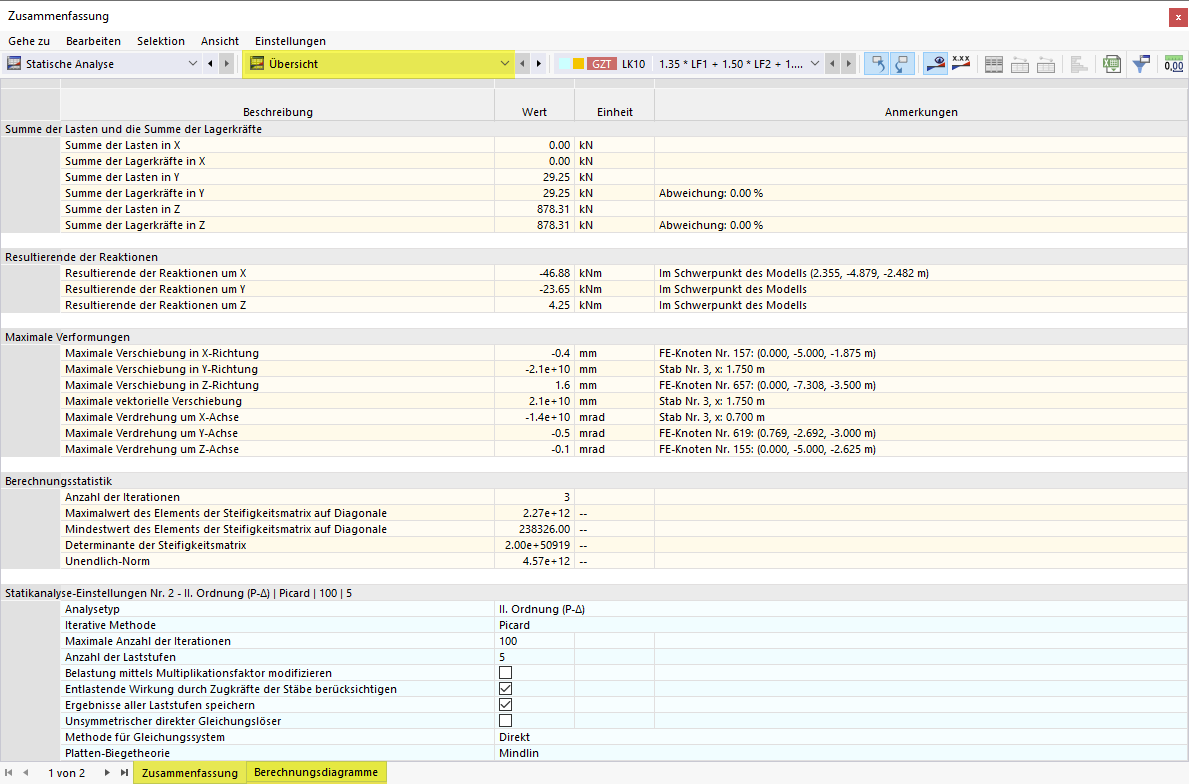Enable Unsymmetrischer direkter Gleichungslöser checkbox

click(x=505, y=720)
